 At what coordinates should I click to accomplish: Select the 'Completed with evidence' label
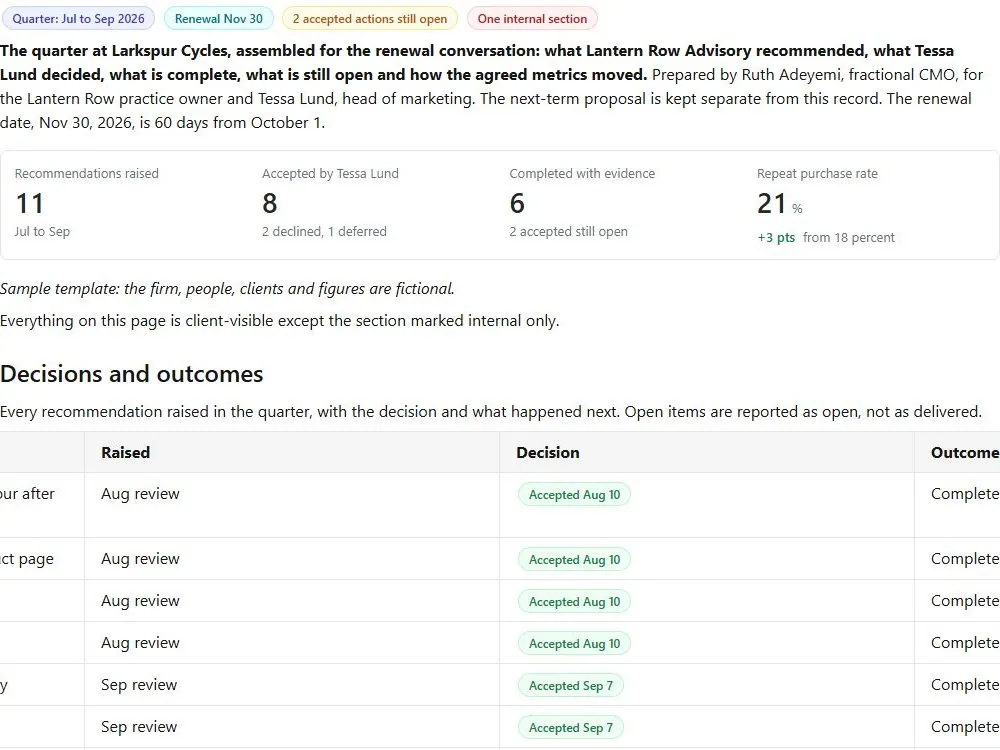(x=582, y=173)
